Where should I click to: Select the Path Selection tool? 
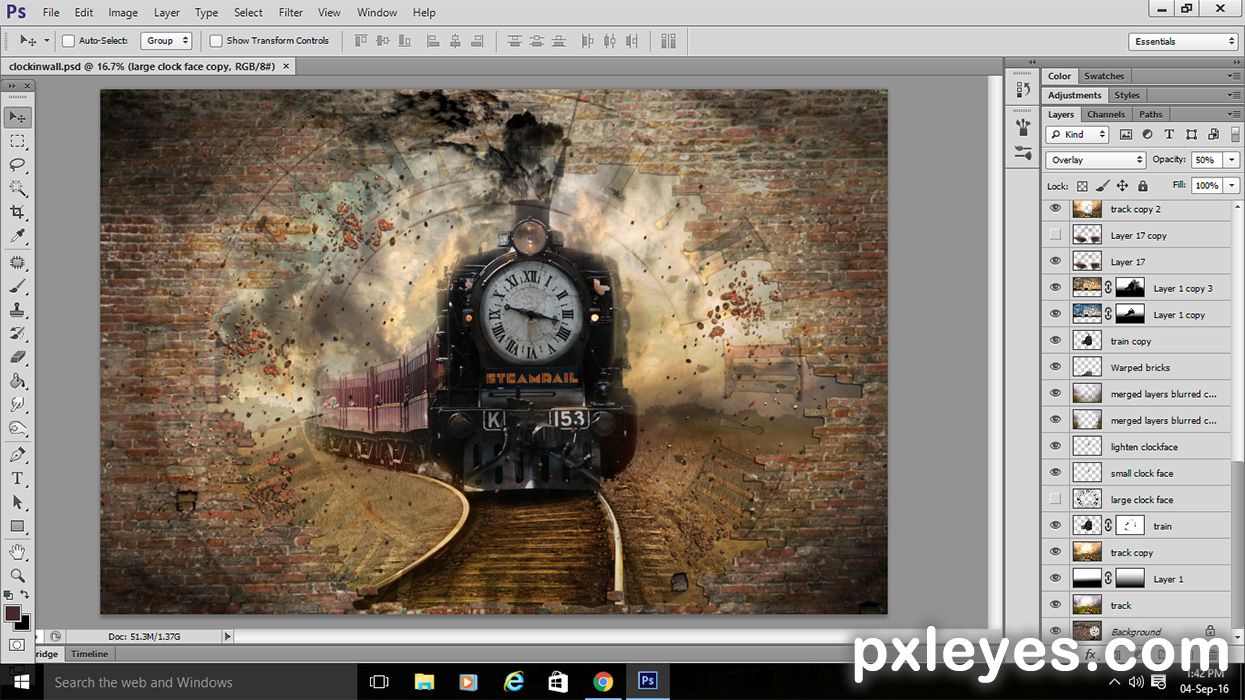tap(18, 502)
